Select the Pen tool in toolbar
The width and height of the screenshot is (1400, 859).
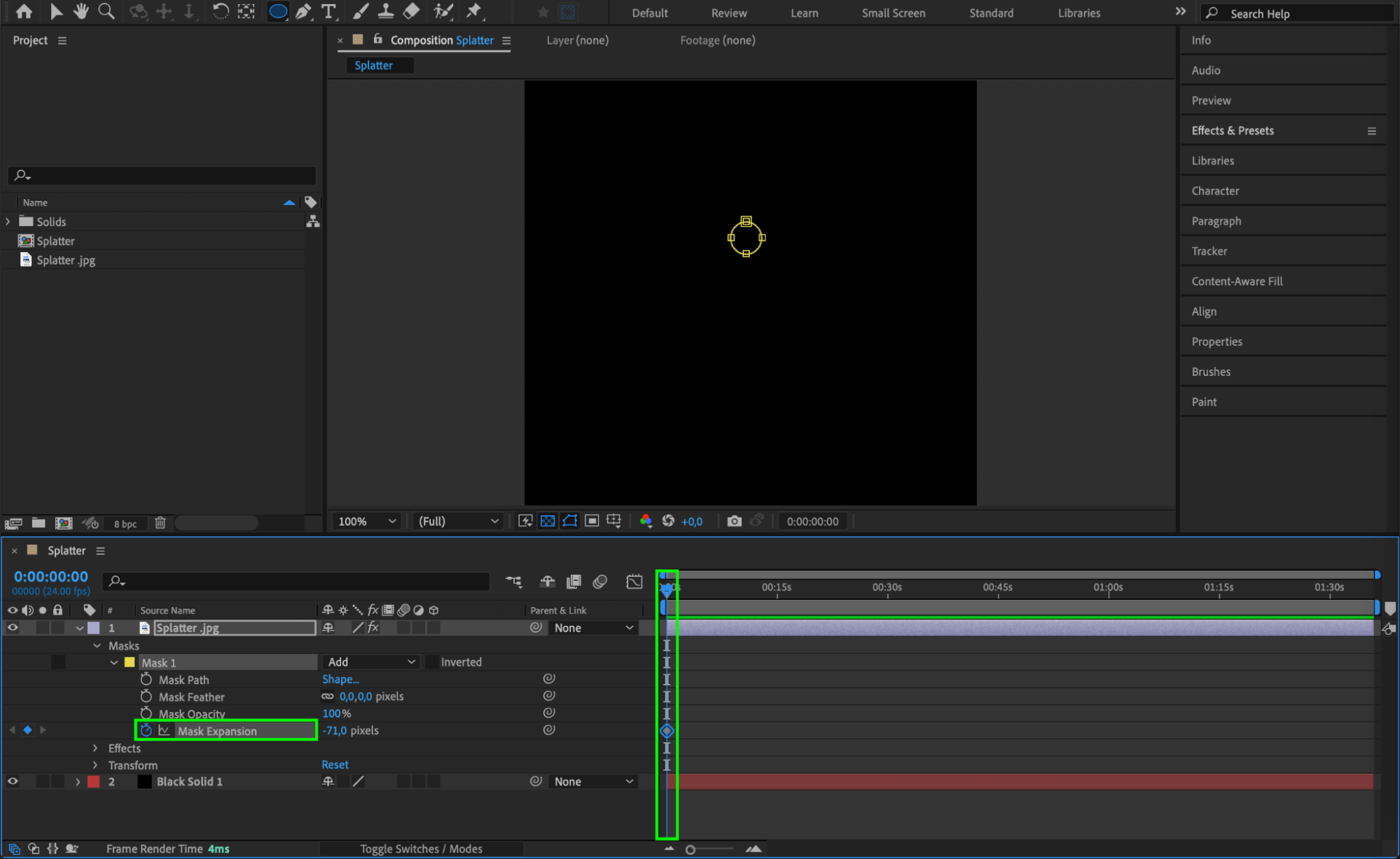pos(303,11)
